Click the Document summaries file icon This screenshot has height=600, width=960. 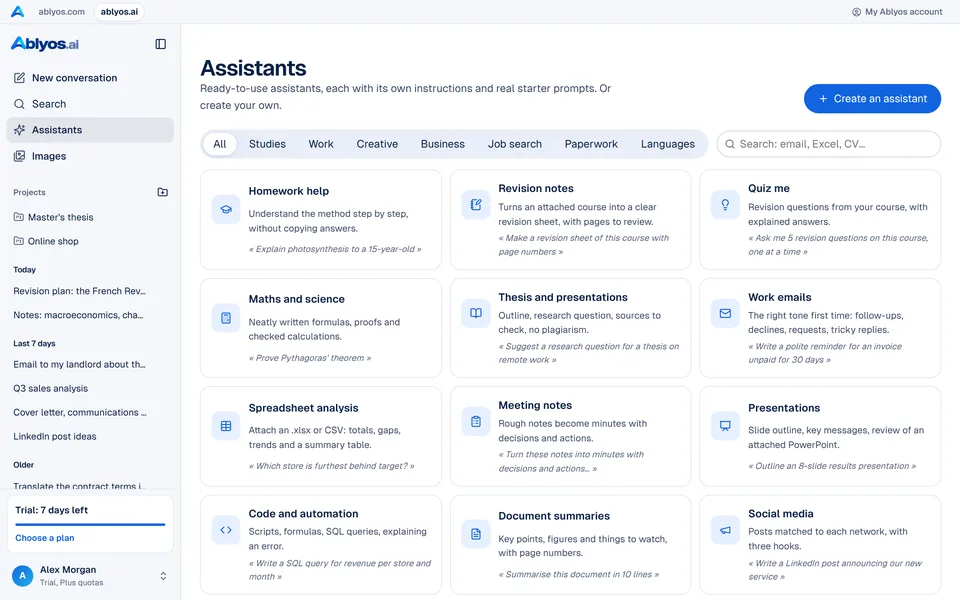(476, 534)
